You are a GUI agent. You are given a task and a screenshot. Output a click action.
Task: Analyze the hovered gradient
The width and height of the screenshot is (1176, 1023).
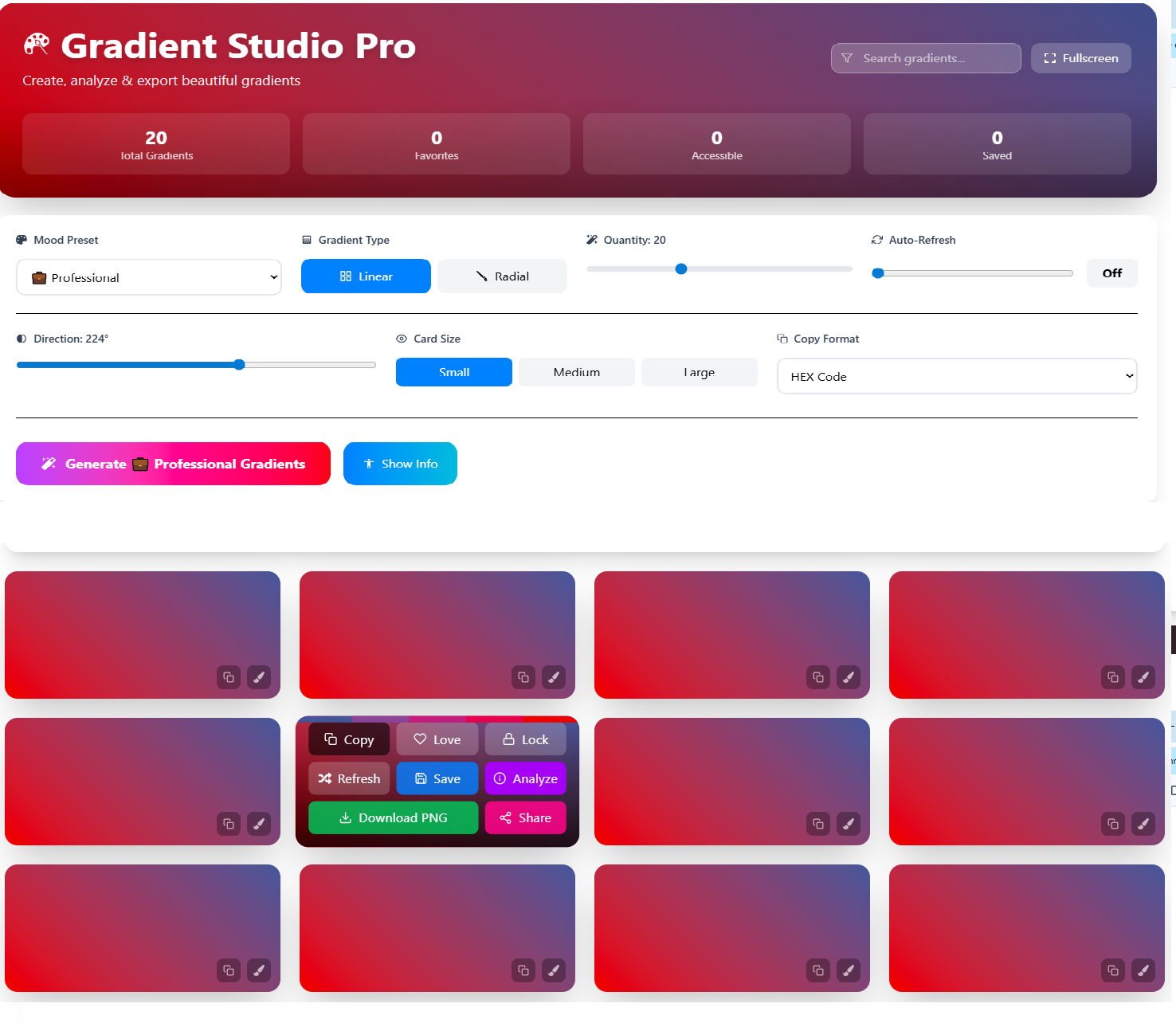525,778
